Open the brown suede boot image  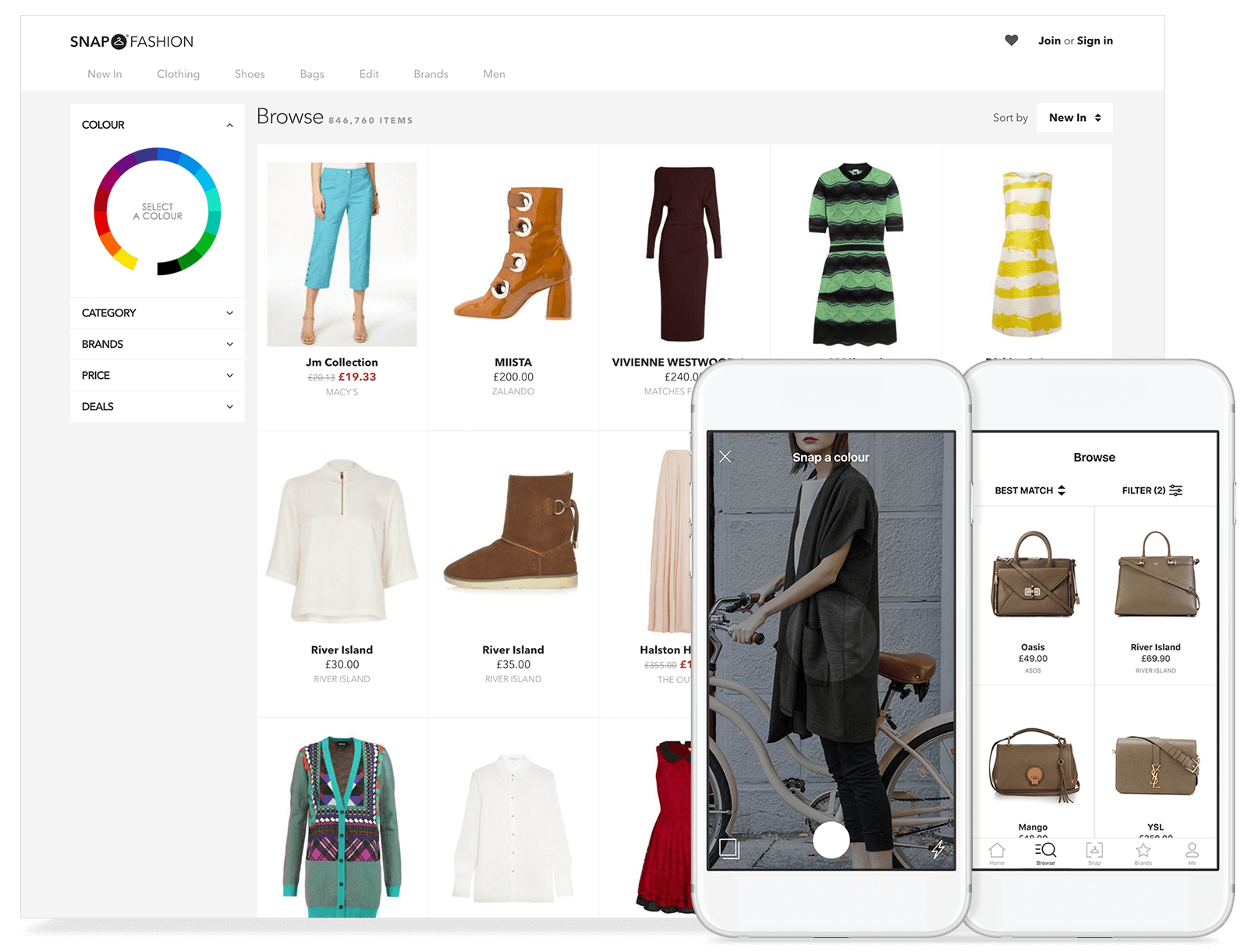[512, 530]
